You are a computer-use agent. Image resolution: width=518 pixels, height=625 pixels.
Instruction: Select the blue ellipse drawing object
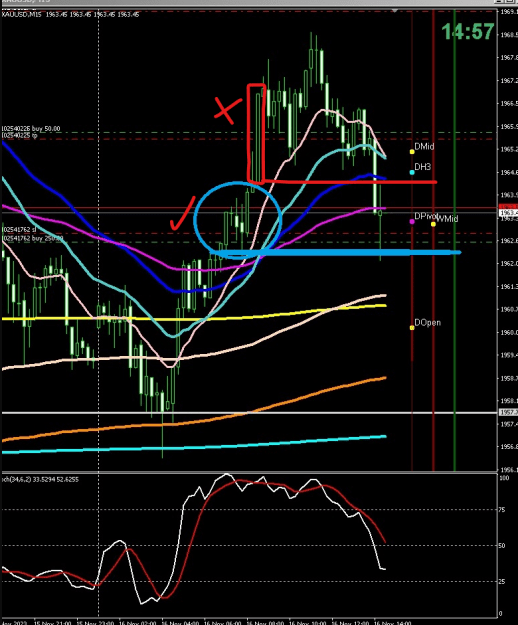tap(238, 220)
